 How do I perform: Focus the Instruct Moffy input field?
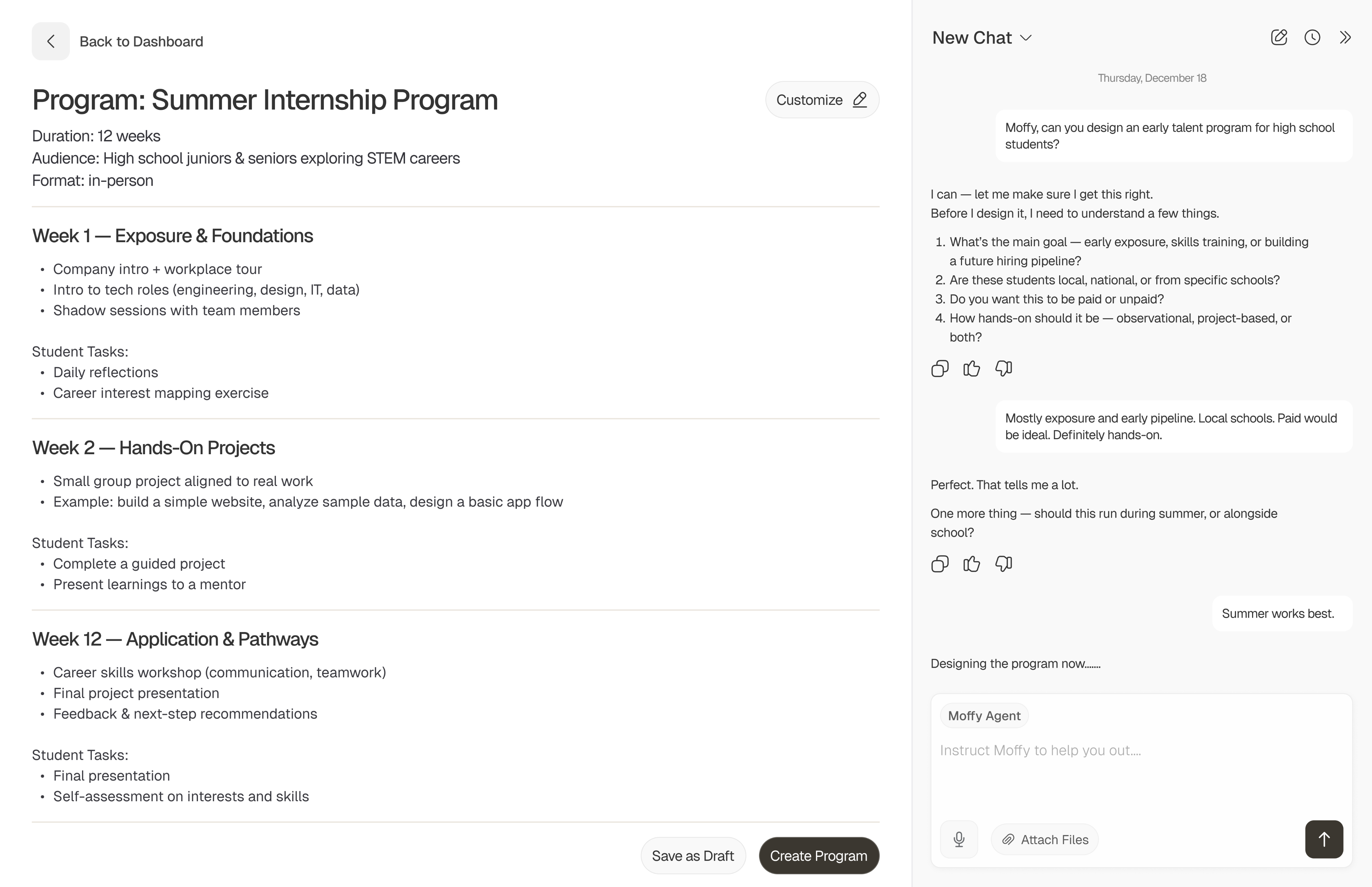point(1141,750)
